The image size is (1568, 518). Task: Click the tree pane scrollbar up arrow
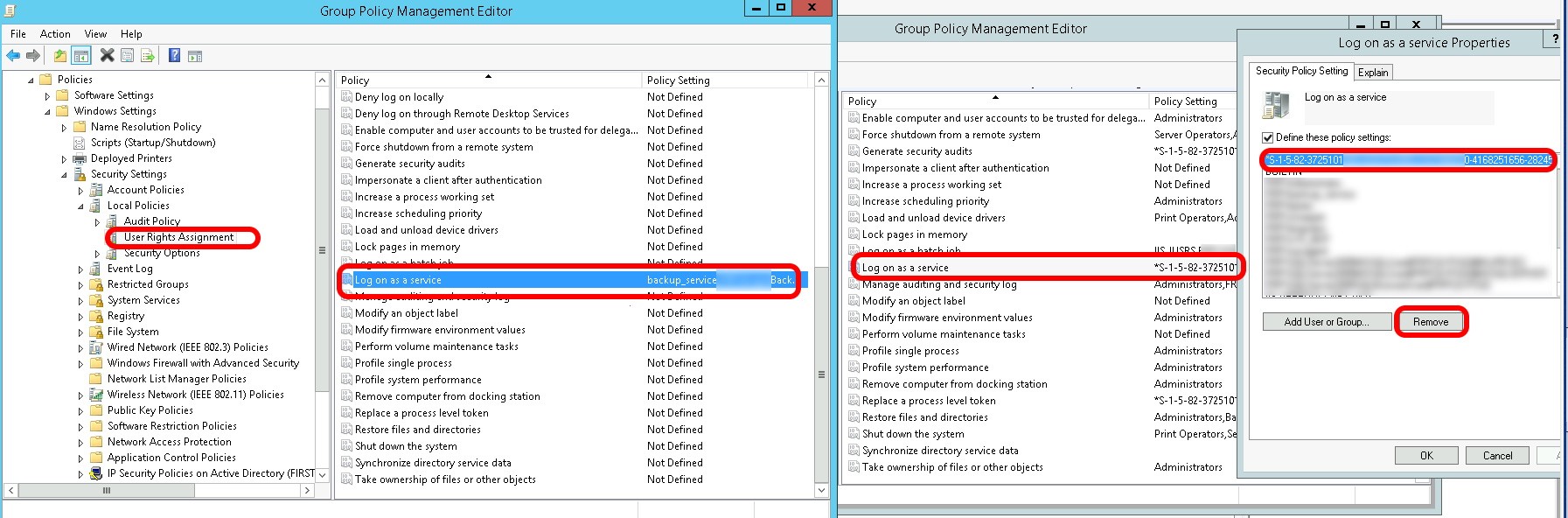(x=322, y=80)
